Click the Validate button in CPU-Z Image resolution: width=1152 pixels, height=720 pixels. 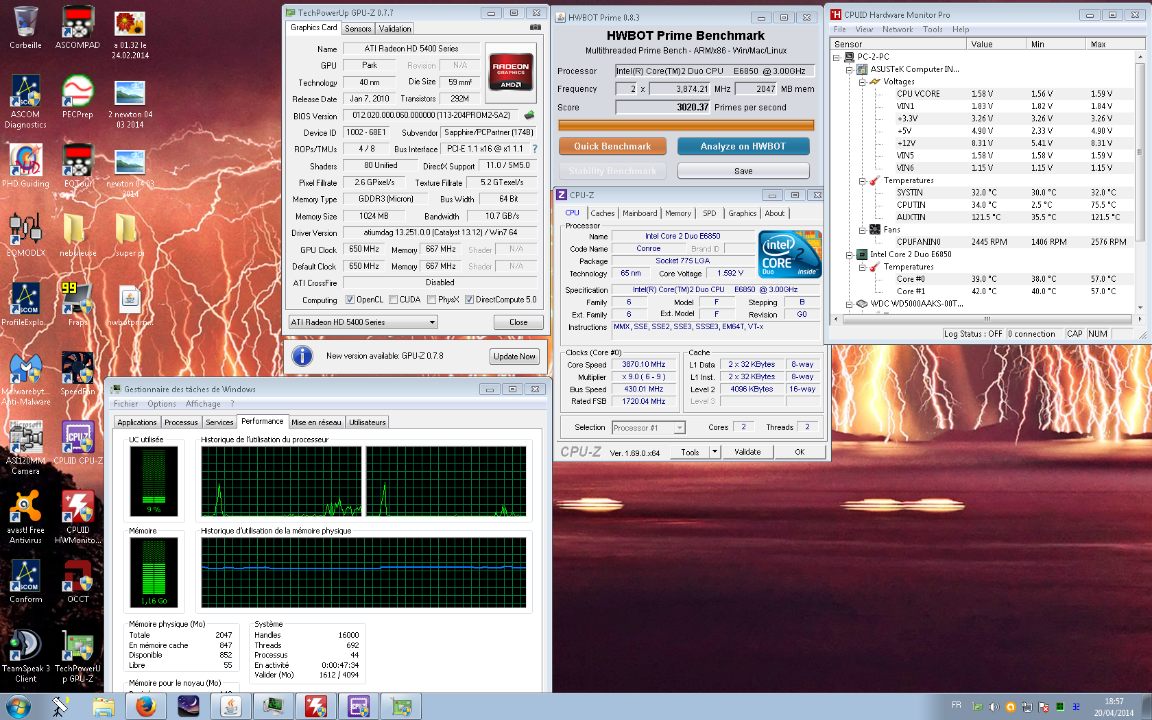(747, 452)
